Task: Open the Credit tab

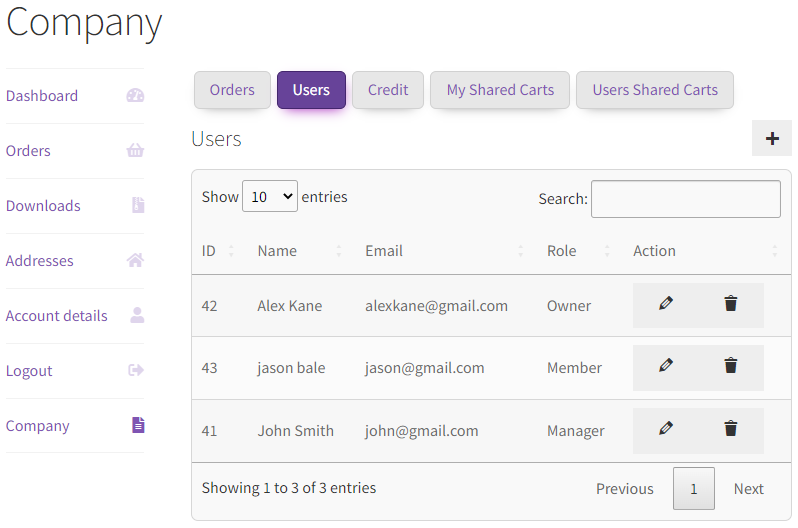Action: (x=388, y=90)
